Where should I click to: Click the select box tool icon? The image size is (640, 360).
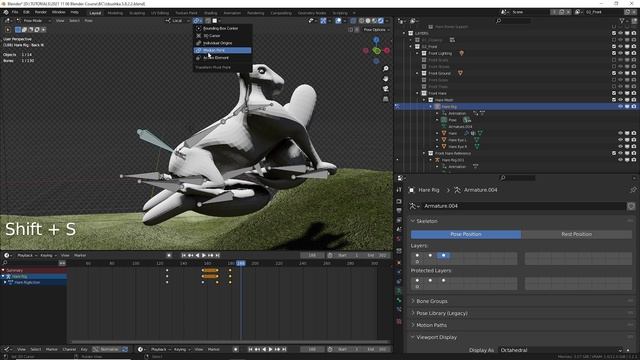18,29
